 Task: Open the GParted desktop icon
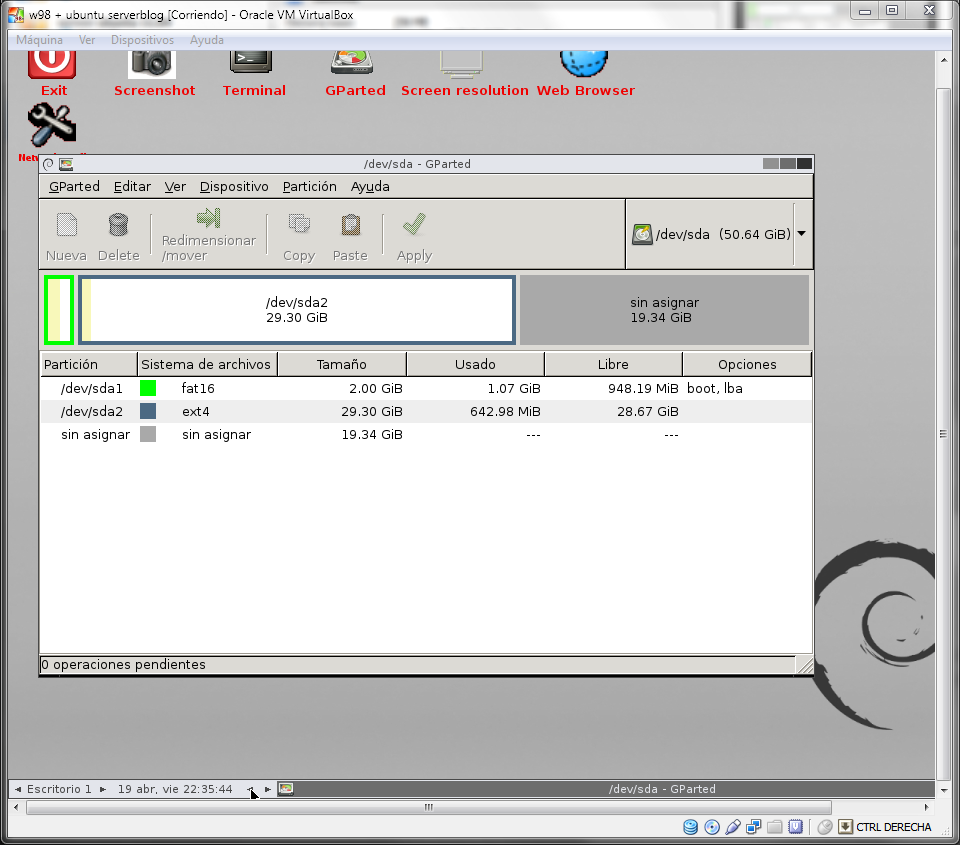coord(352,62)
